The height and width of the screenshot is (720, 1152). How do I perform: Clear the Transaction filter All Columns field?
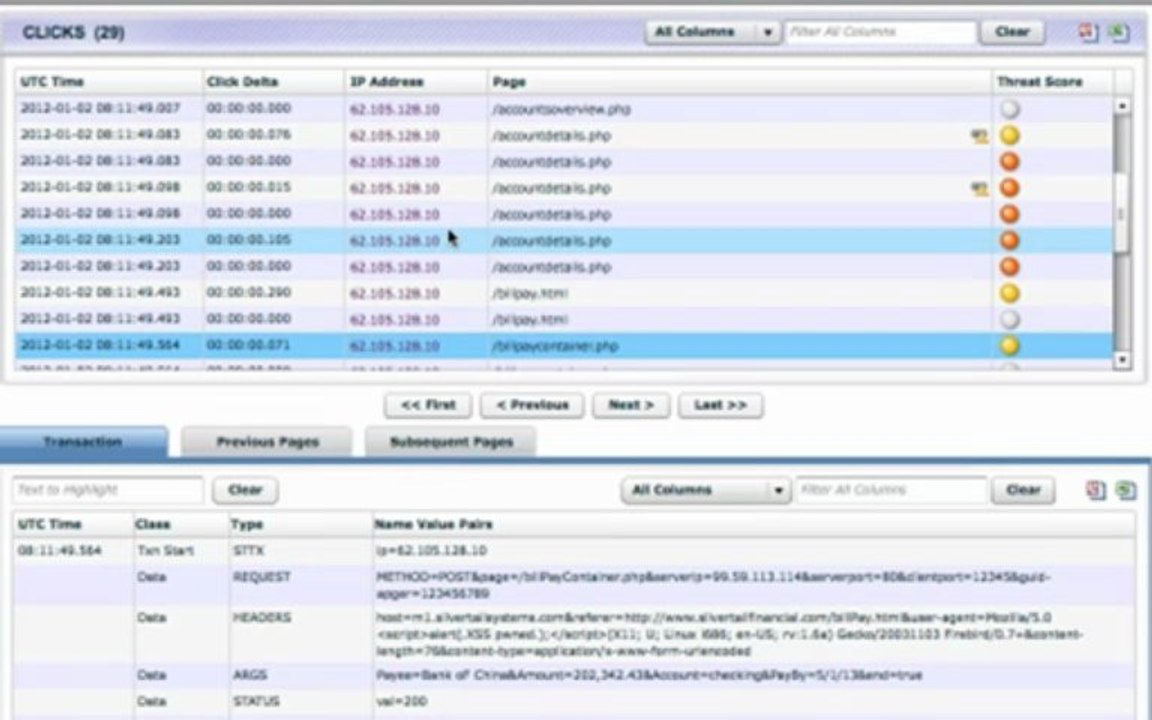(1023, 490)
